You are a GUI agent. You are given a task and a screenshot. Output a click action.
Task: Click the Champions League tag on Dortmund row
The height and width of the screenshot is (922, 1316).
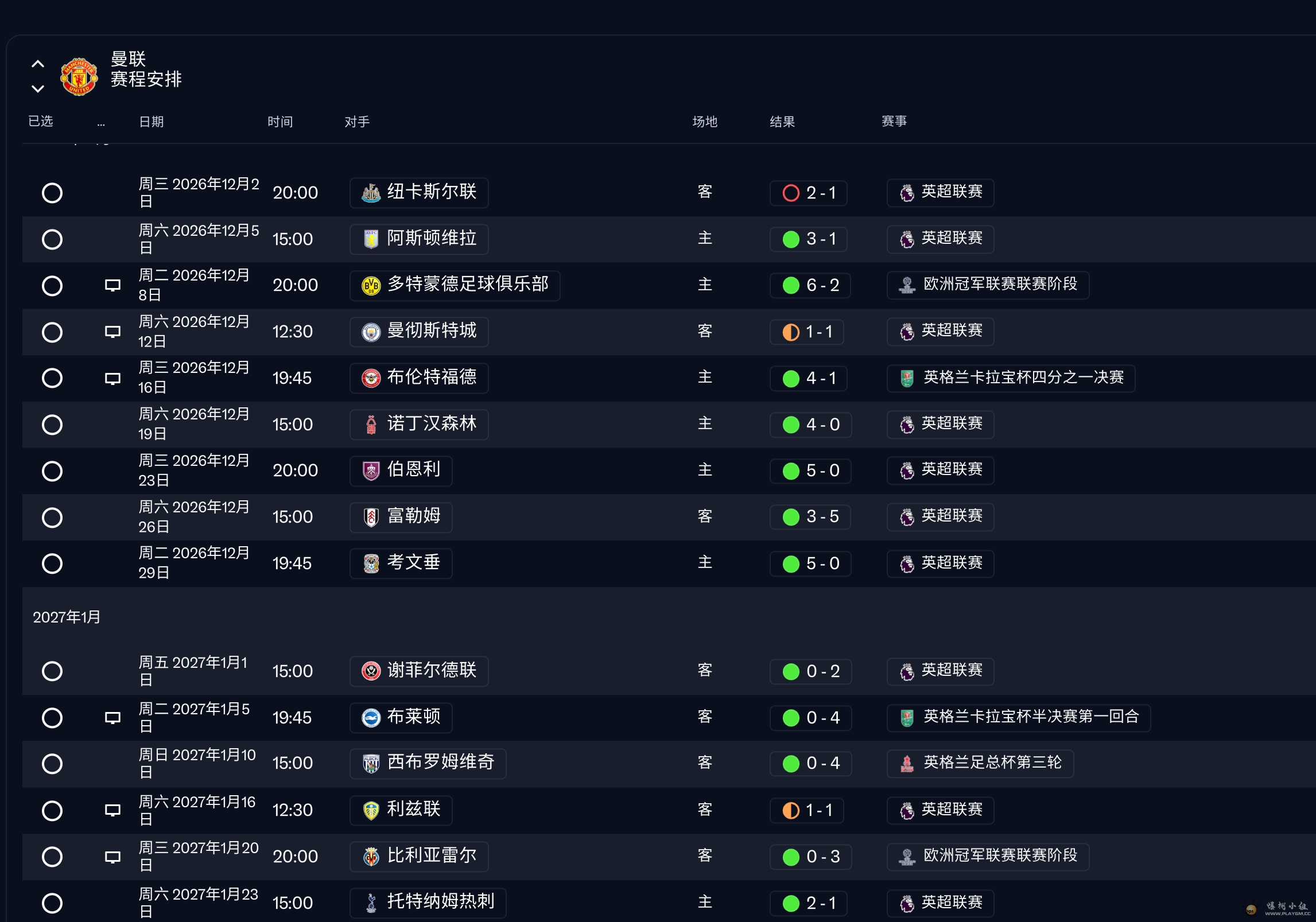click(x=988, y=285)
